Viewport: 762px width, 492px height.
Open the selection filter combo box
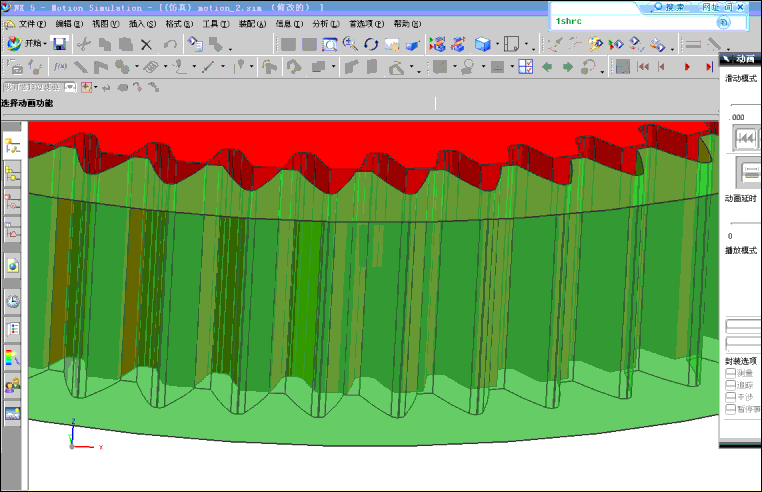(40, 88)
